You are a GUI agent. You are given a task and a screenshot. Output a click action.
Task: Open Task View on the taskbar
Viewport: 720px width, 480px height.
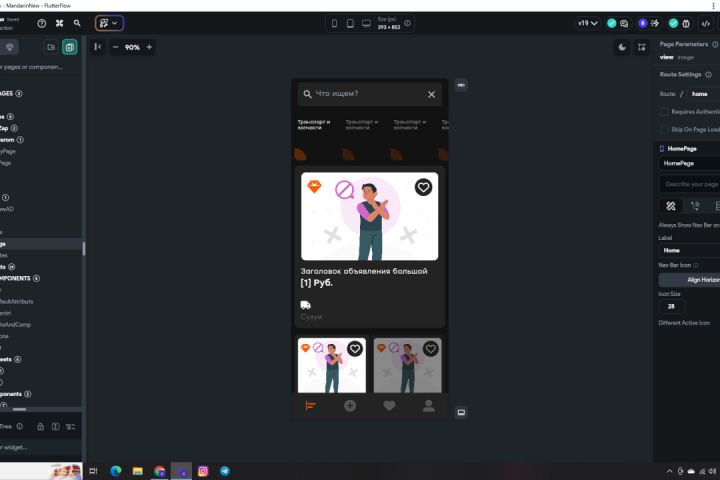click(x=93, y=471)
